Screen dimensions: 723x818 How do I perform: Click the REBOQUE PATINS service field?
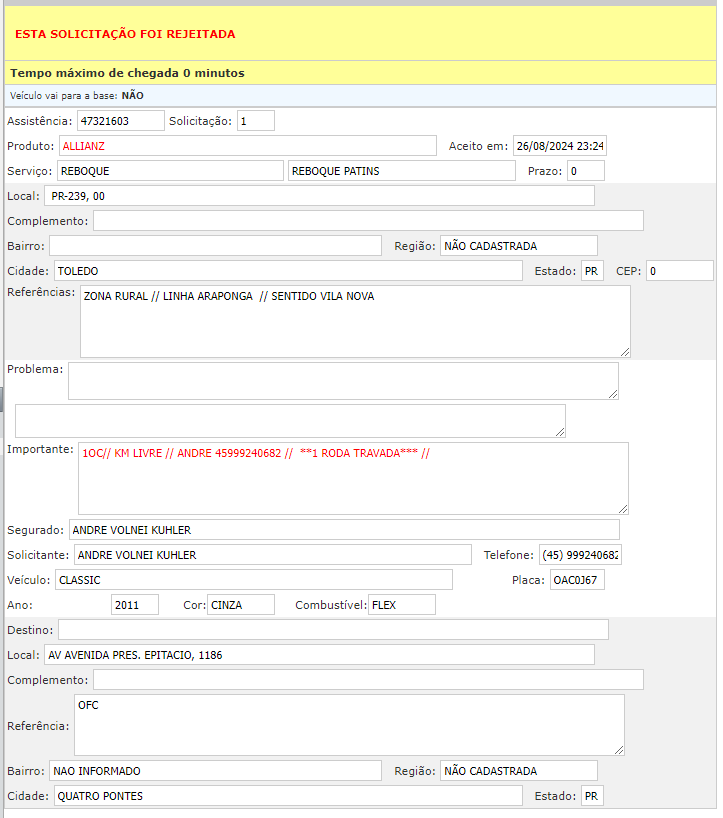403,171
